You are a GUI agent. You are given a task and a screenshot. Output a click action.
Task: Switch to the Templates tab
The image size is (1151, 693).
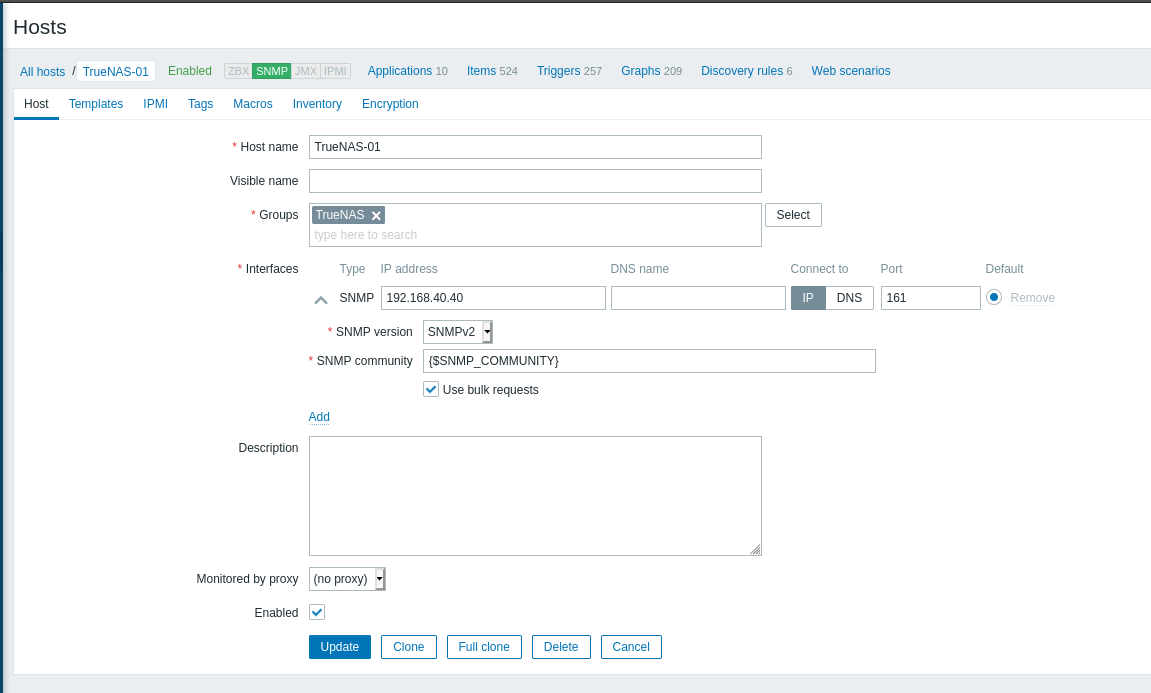(x=96, y=104)
